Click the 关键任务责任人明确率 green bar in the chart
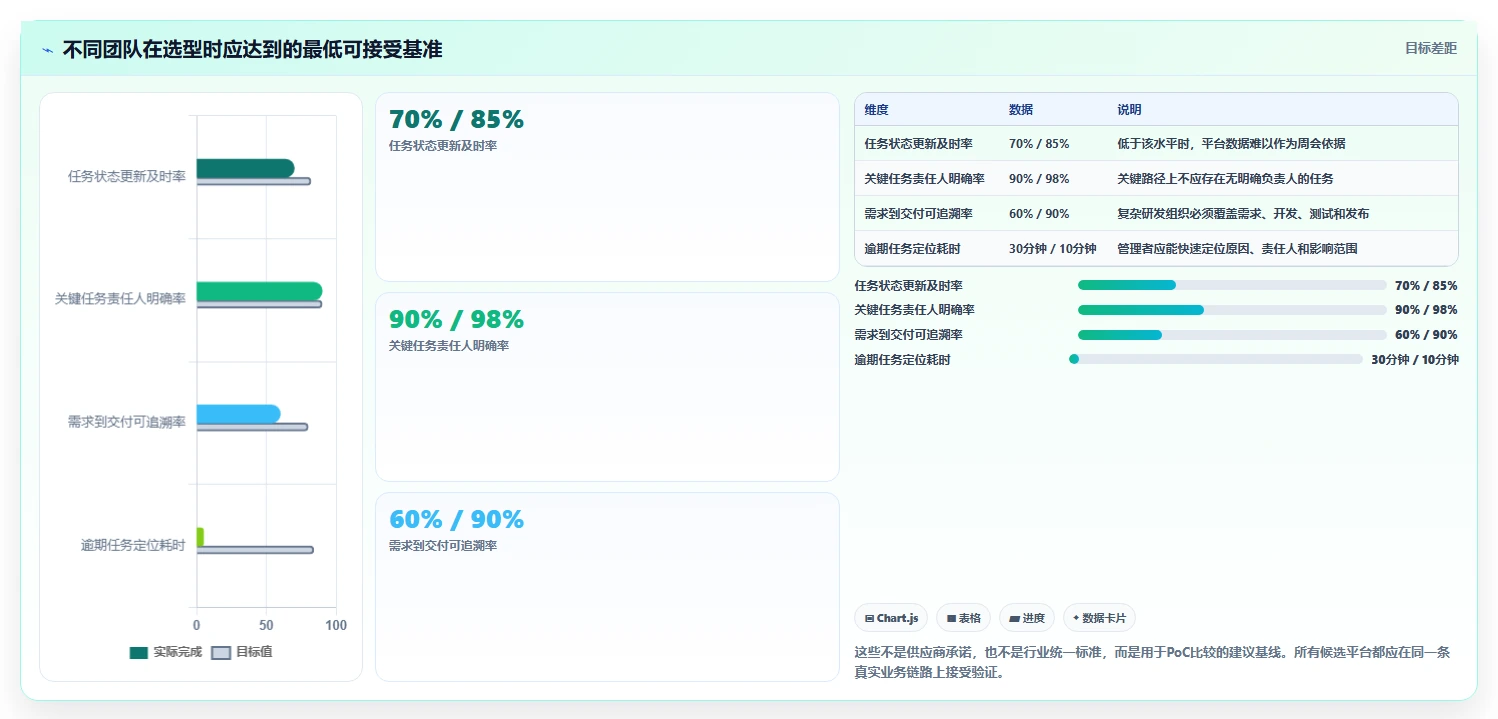Viewport: 1498px width, 719px height. point(259,291)
